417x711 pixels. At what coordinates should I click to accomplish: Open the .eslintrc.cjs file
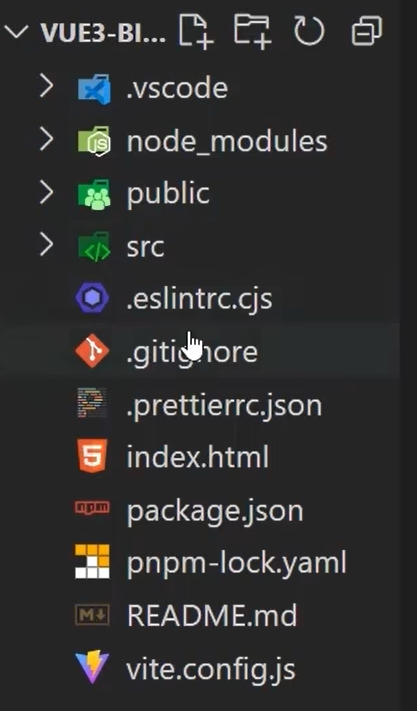(x=199, y=299)
